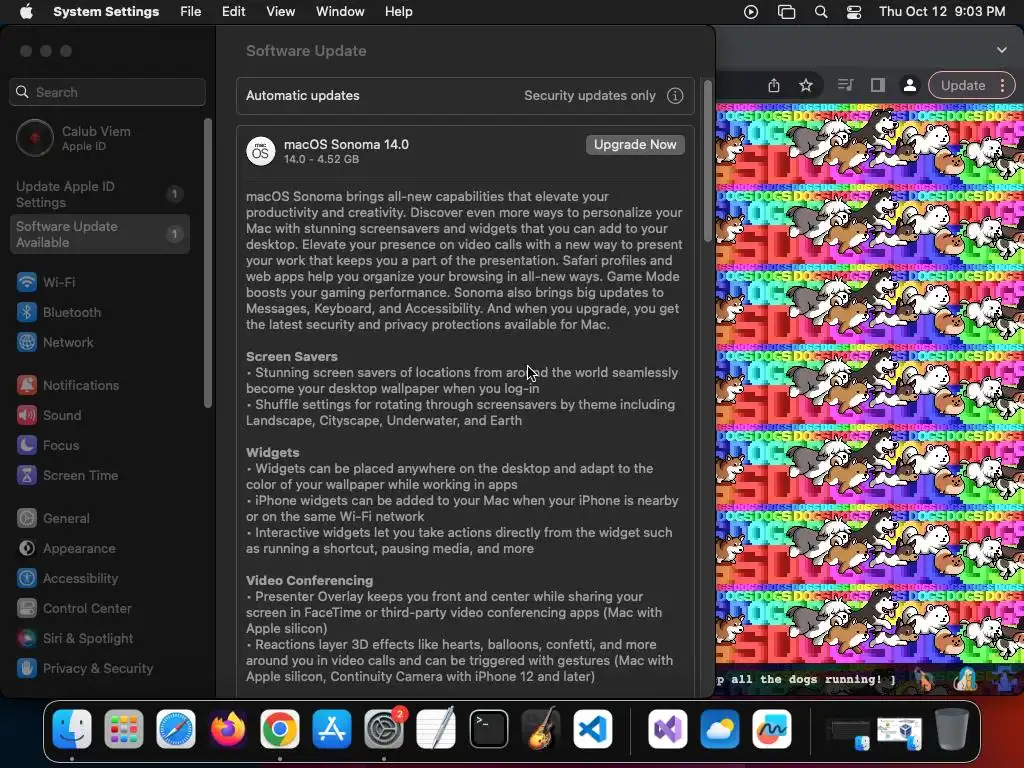Screen dimensions: 1024x768
Task: Click Stage Manager icon in menu bar
Action: point(786,12)
